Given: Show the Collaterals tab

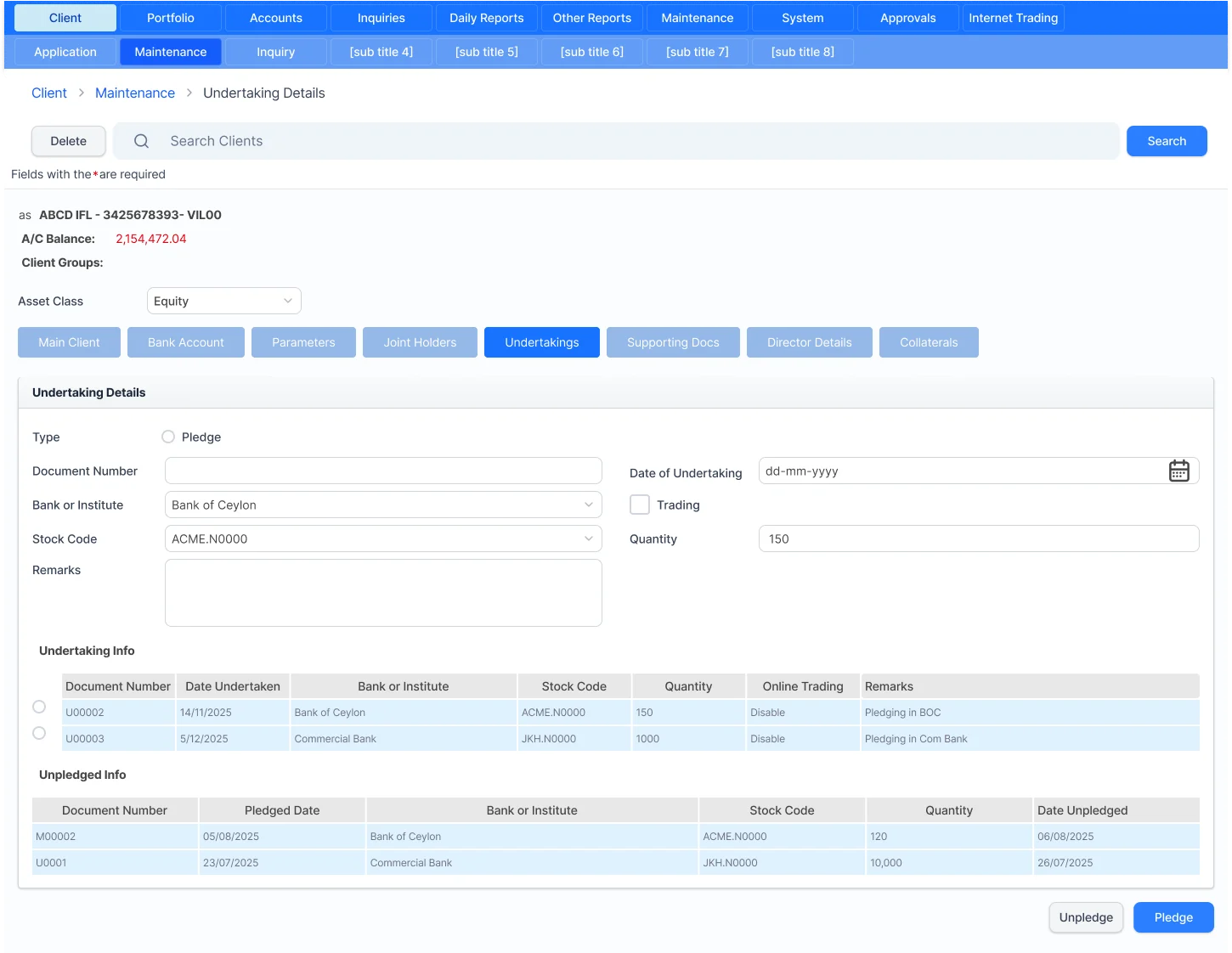Looking at the screenshot, I should click(x=929, y=342).
